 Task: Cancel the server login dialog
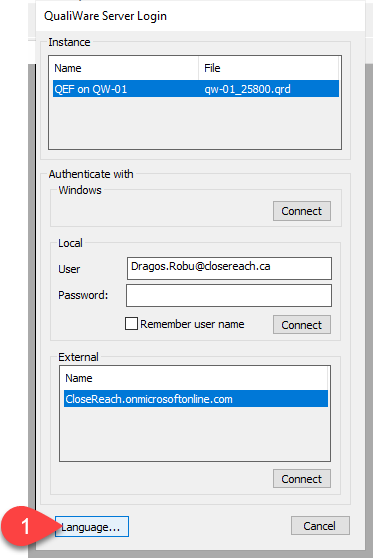coord(320,526)
